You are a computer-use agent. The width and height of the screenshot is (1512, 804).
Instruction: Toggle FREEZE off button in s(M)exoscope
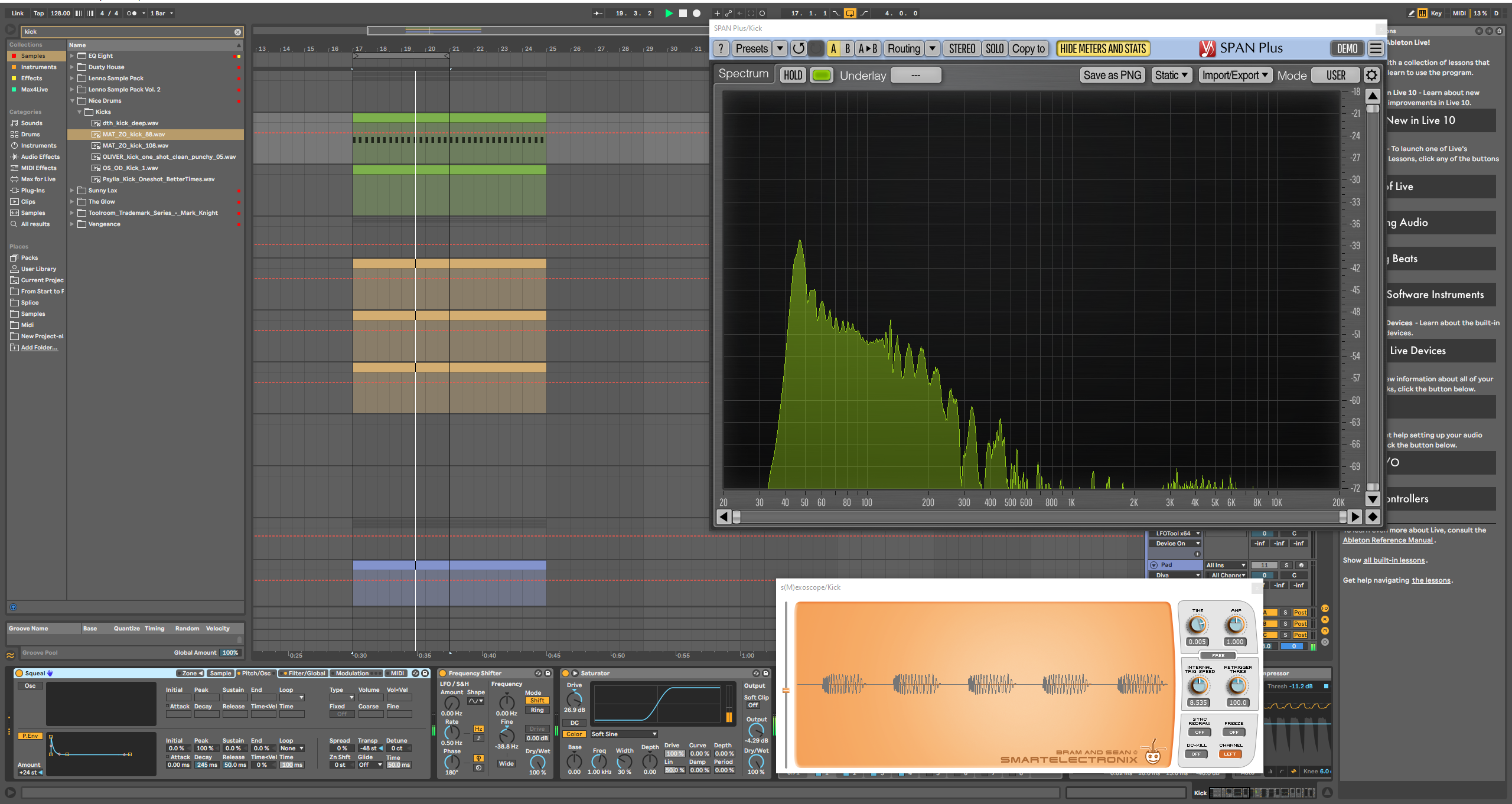[x=1234, y=732]
